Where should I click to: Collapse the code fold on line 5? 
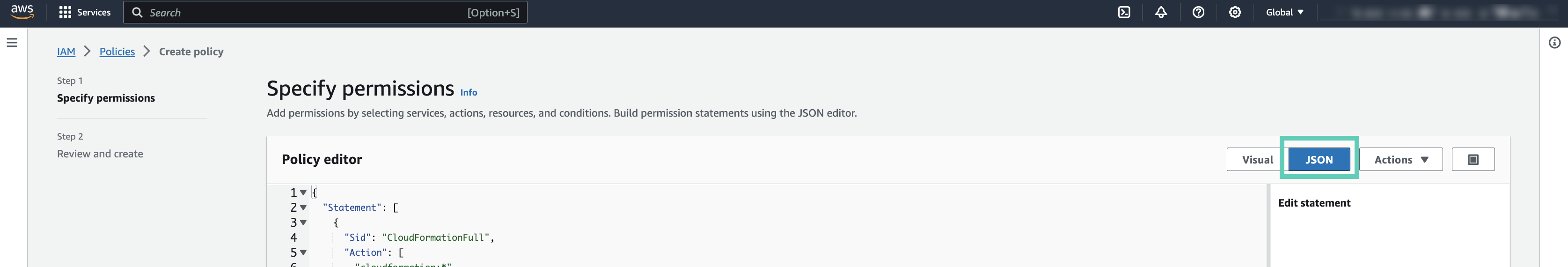tap(303, 252)
